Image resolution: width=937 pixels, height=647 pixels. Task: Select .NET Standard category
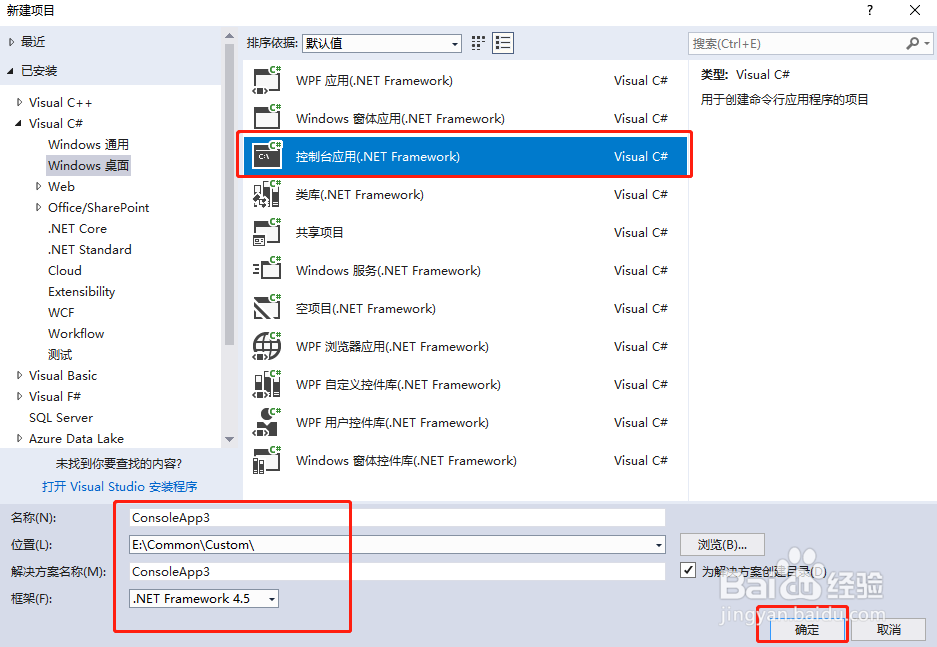pyautogui.click(x=90, y=250)
